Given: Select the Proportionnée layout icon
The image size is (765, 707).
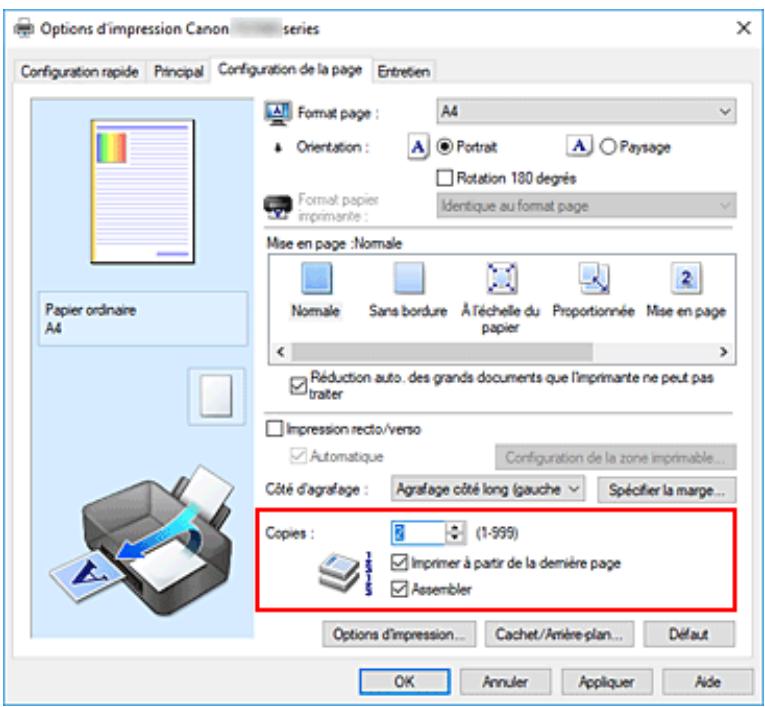Looking at the screenshot, I should [x=593, y=278].
